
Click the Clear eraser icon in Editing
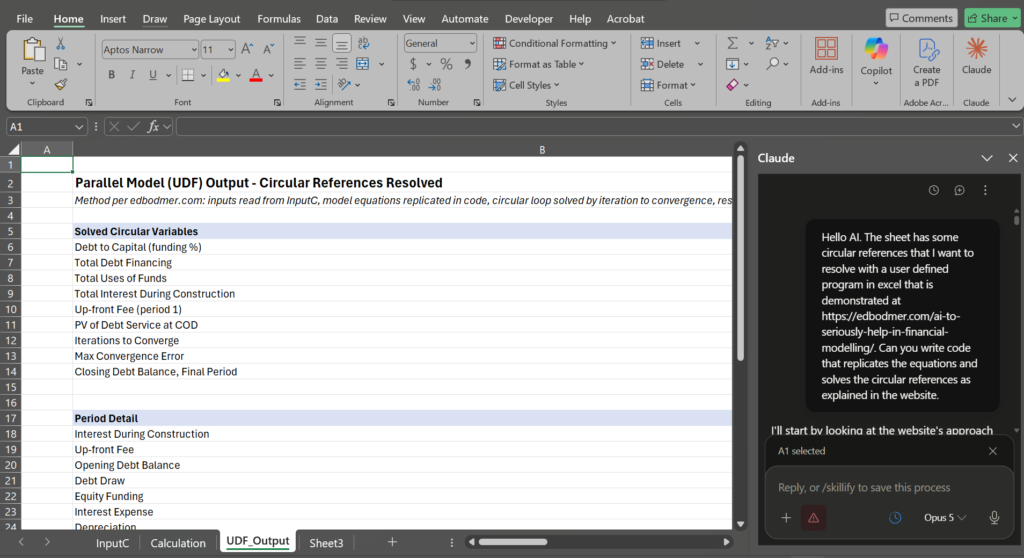click(733, 84)
